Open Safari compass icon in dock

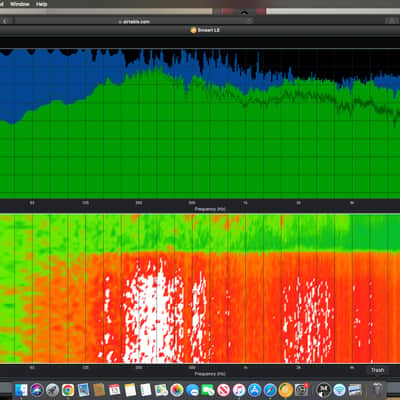(270, 389)
